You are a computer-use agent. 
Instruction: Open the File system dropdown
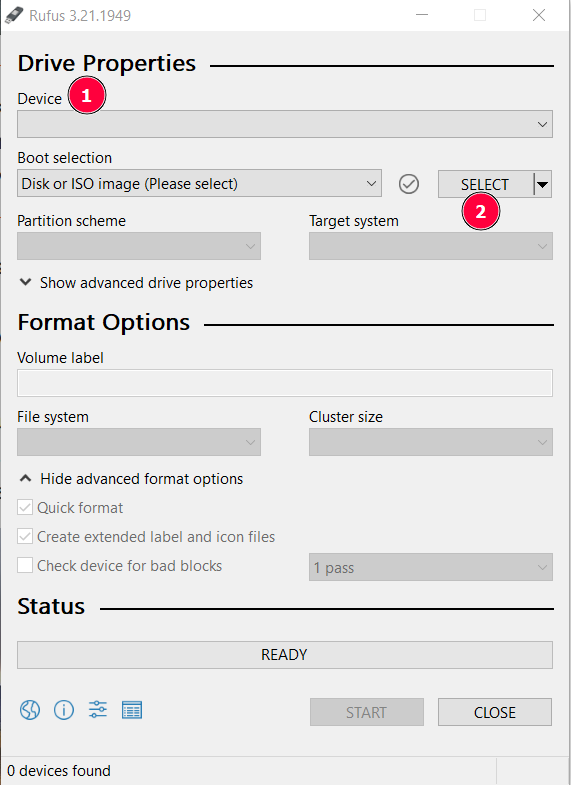[x=139, y=442]
